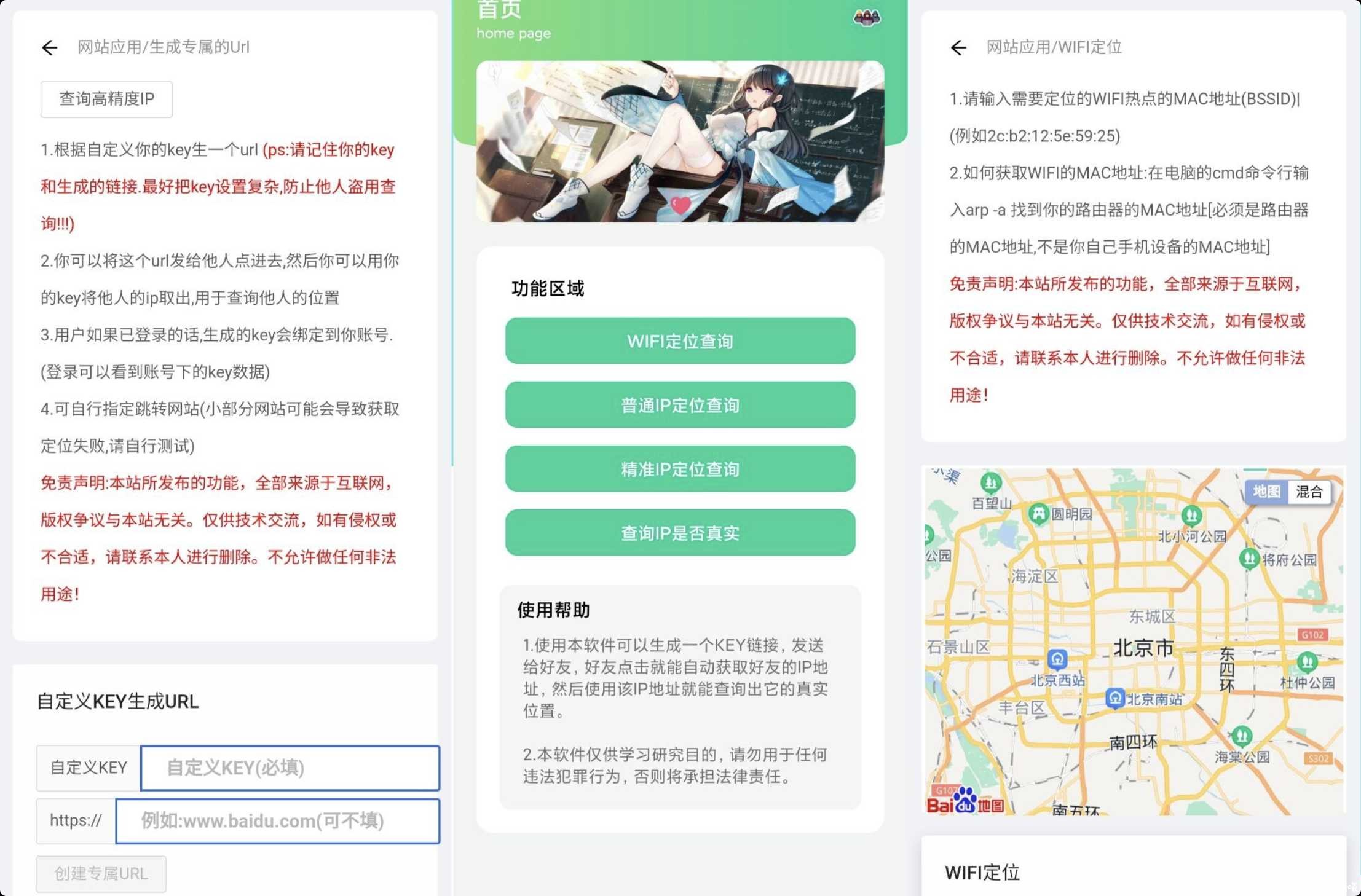Click the WIFI定位 heading below the map
1361x896 pixels.
tap(982, 873)
